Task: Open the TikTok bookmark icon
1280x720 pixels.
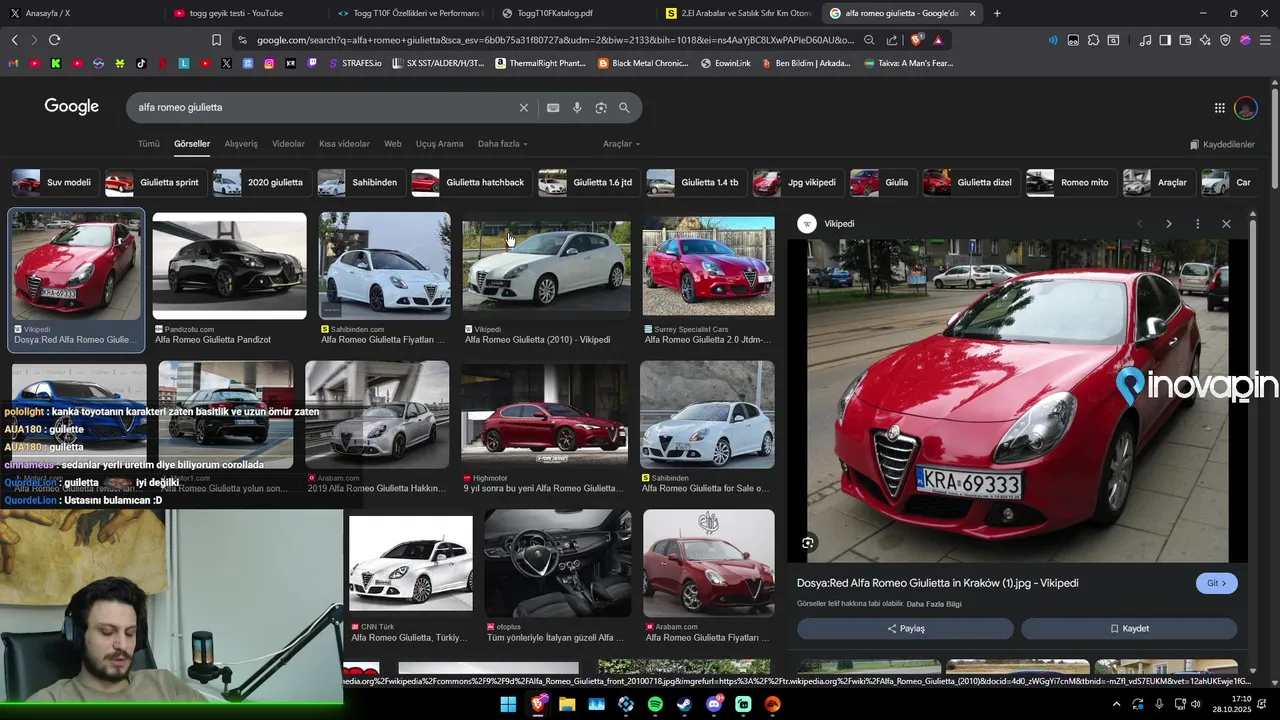Action: pos(140,63)
